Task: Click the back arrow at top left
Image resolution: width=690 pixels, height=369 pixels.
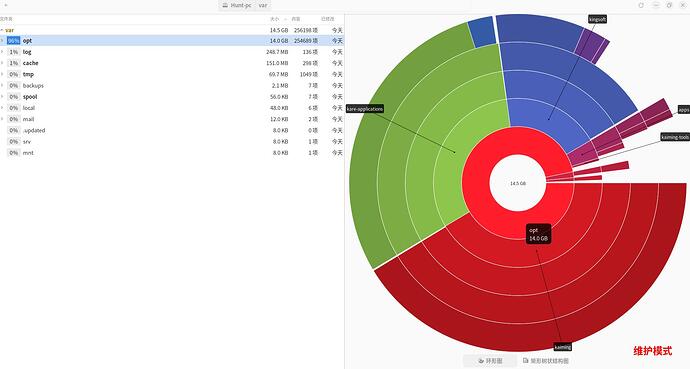Action: pyautogui.click(x=6, y=5)
